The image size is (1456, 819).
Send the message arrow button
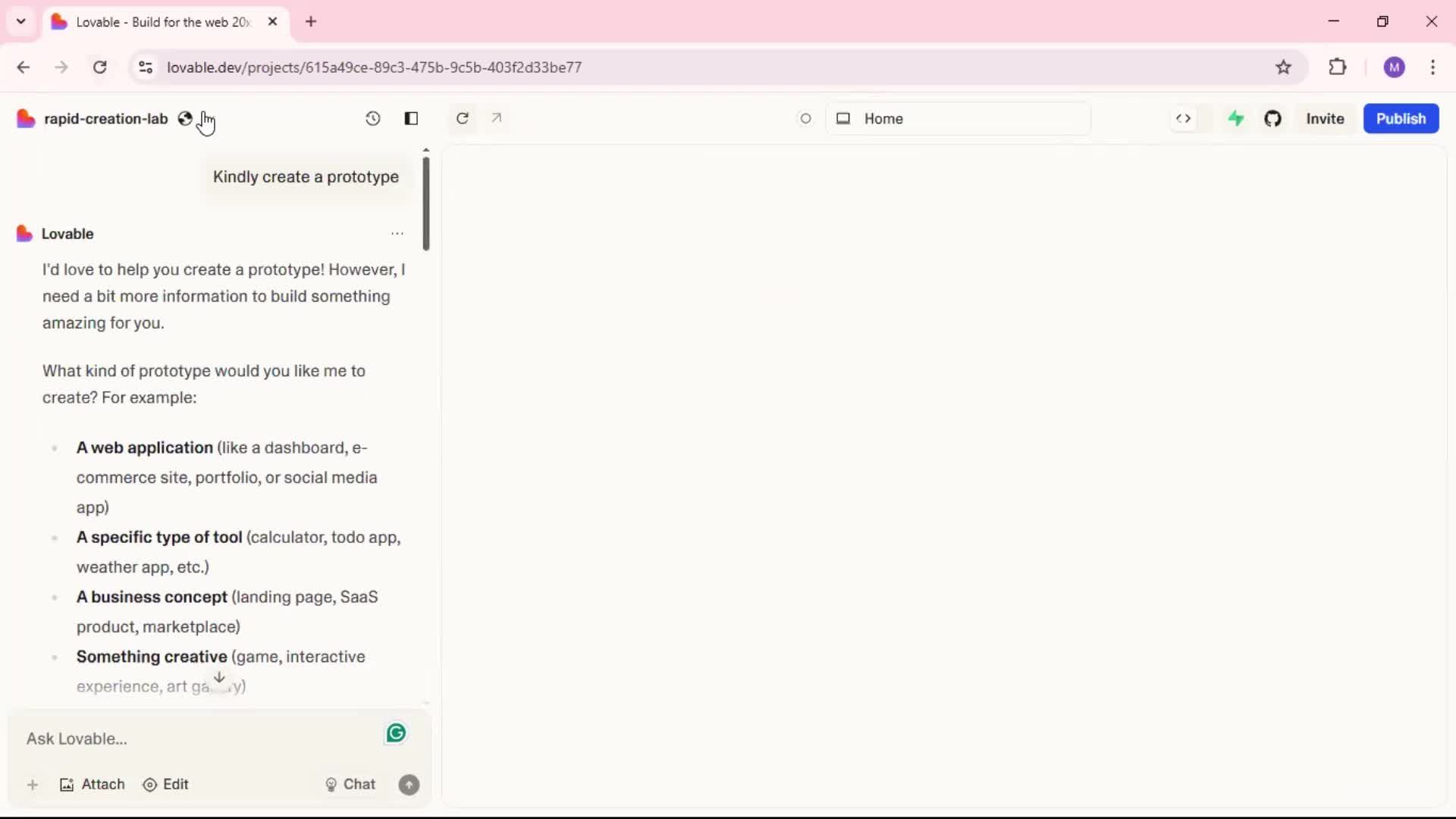click(409, 785)
